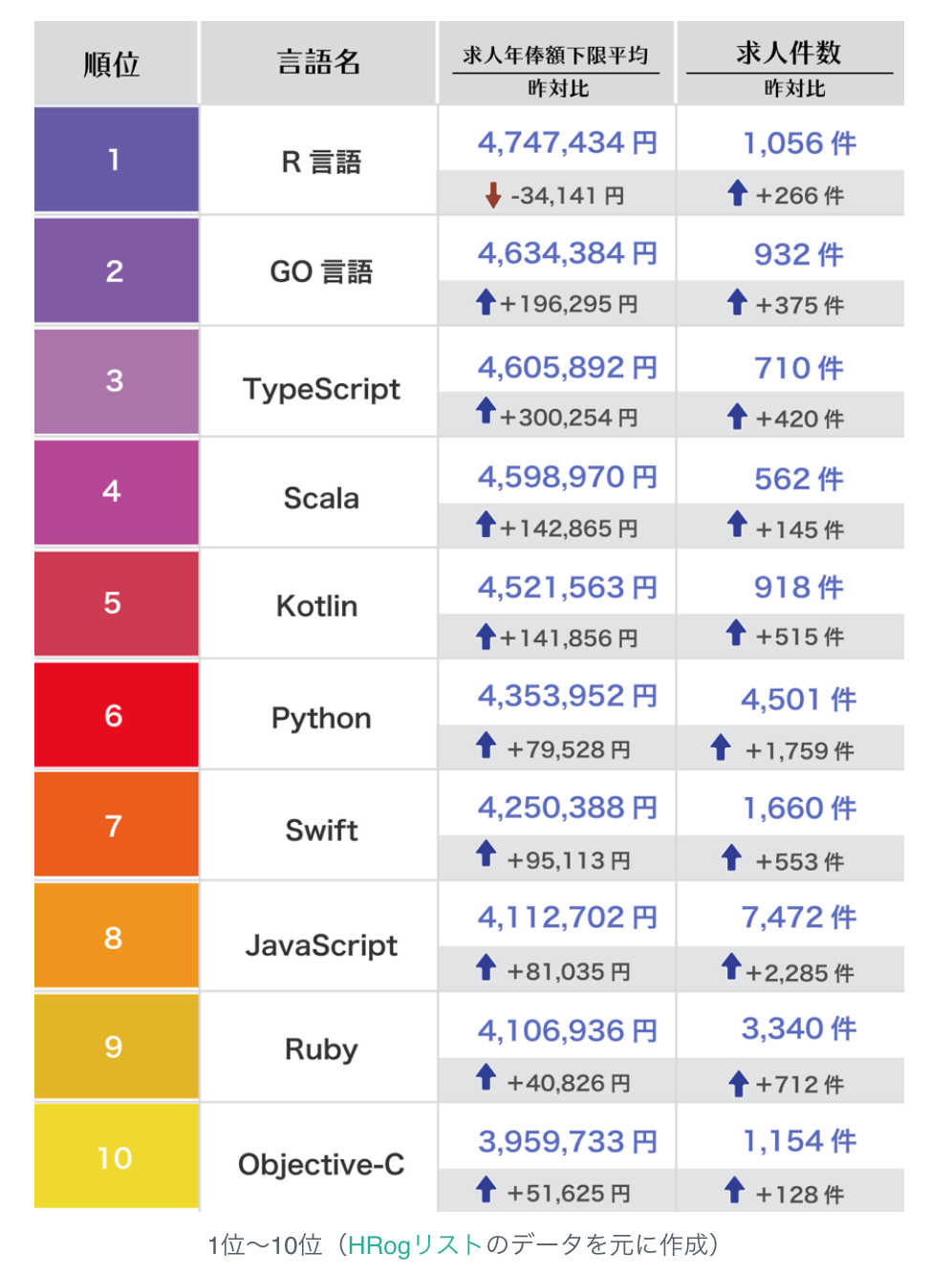The height and width of the screenshot is (1275, 952).
Task: Select the 順位 column header
Action: (x=113, y=64)
